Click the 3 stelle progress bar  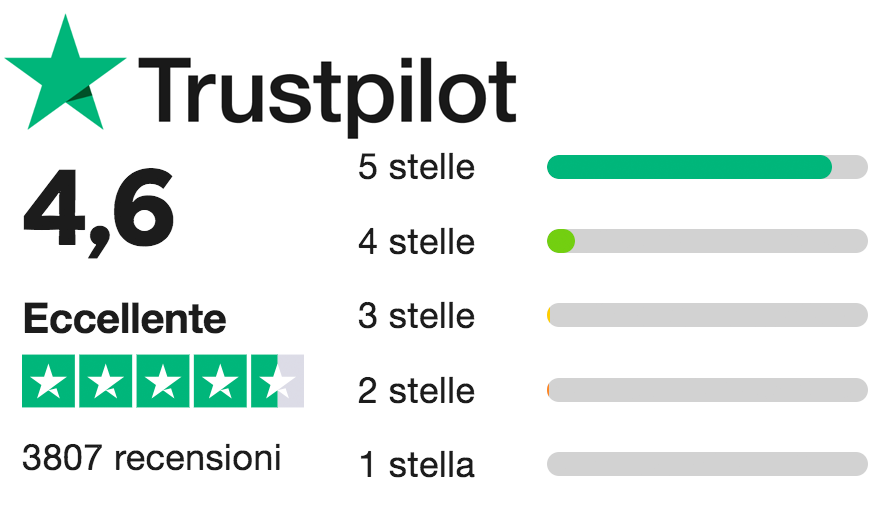(707, 316)
